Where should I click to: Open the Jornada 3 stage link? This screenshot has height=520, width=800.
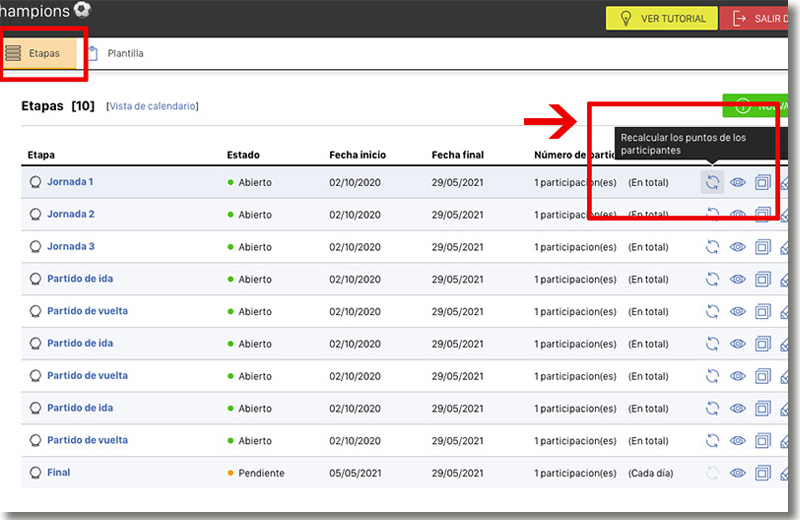[71, 246]
